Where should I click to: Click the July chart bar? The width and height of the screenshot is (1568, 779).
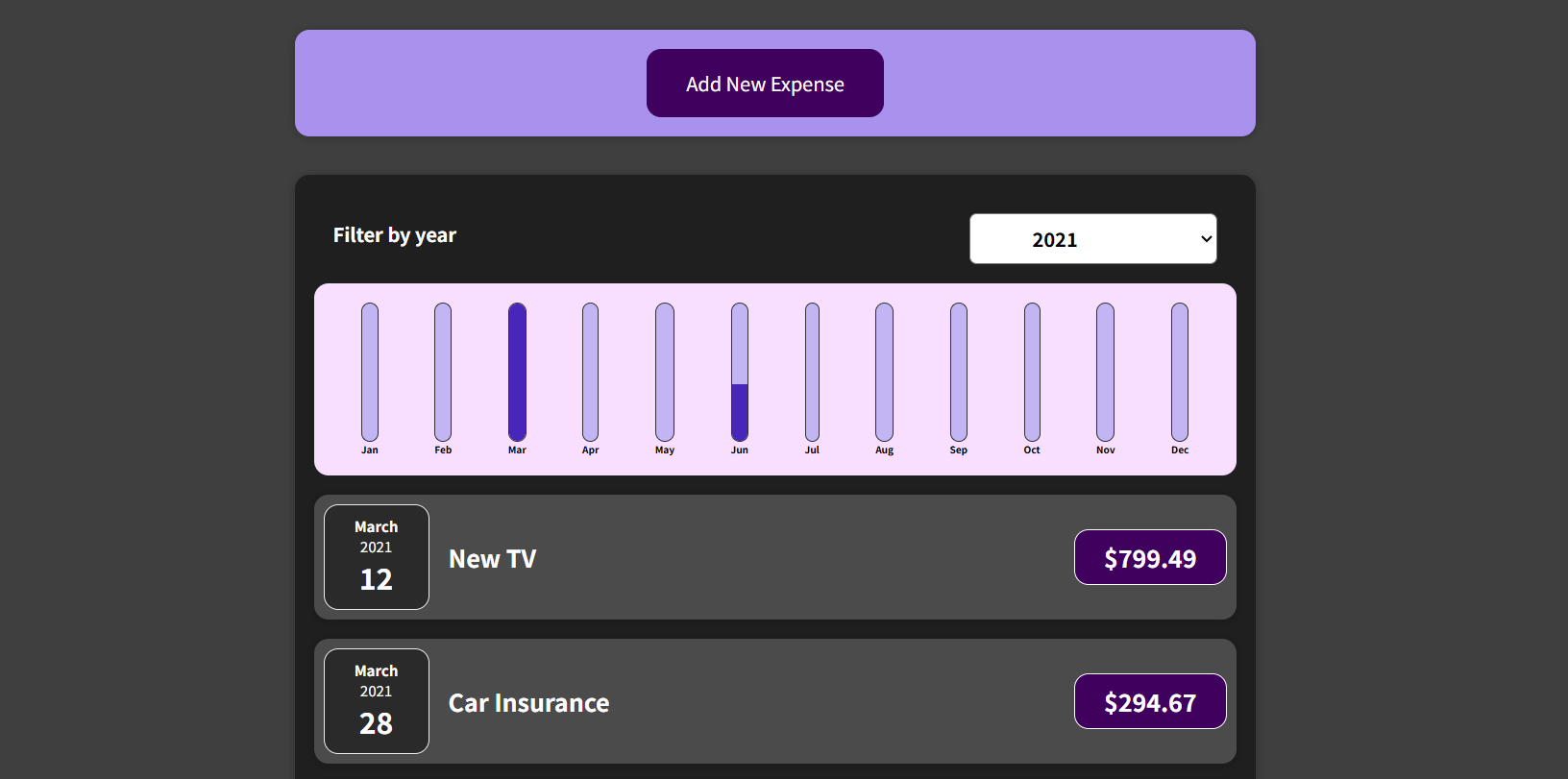[x=812, y=372]
